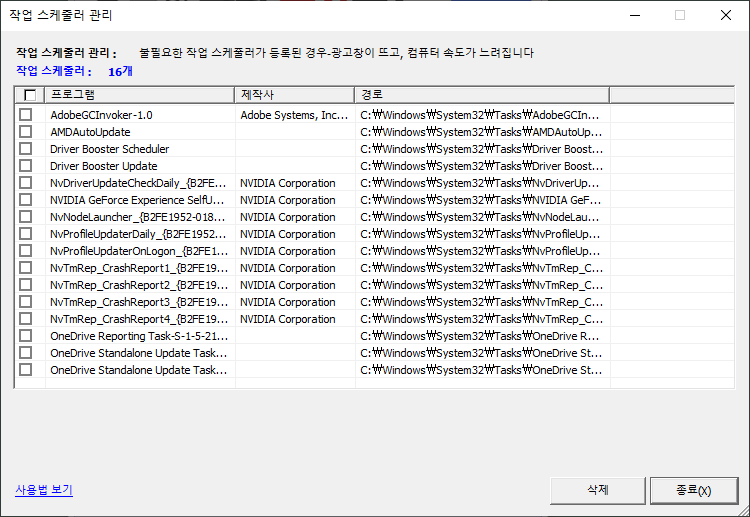This screenshot has width=750, height=517.
Task: Check the Driver Booster Update checkbox
Action: (26, 165)
